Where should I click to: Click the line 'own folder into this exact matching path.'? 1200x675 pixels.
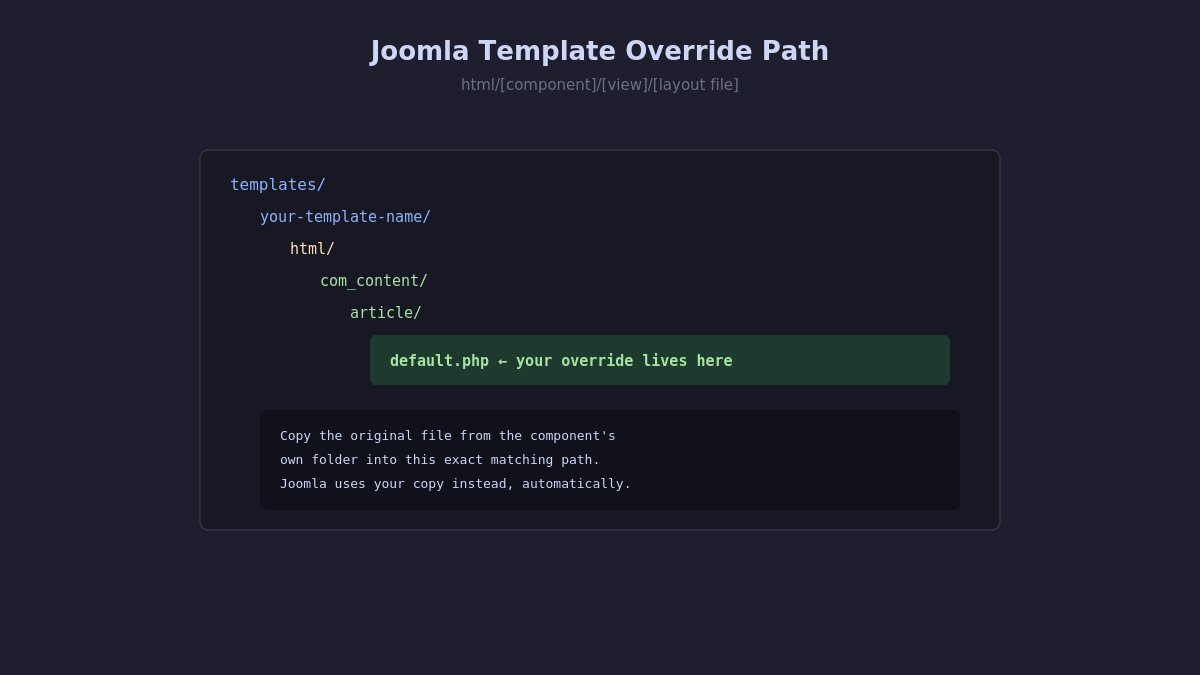[x=440, y=459]
